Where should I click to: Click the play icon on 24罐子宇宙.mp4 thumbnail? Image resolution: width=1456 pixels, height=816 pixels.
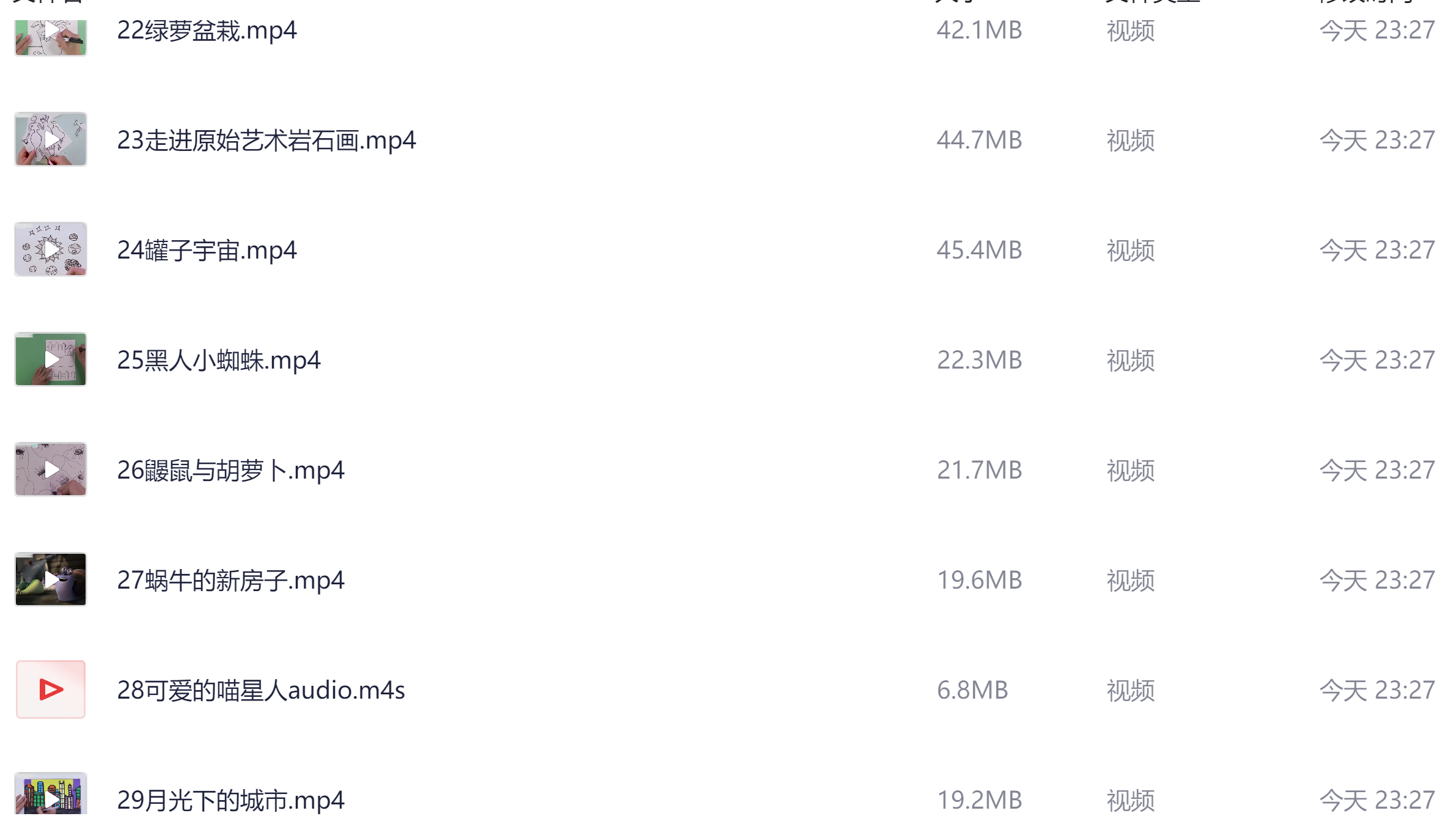(x=51, y=249)
